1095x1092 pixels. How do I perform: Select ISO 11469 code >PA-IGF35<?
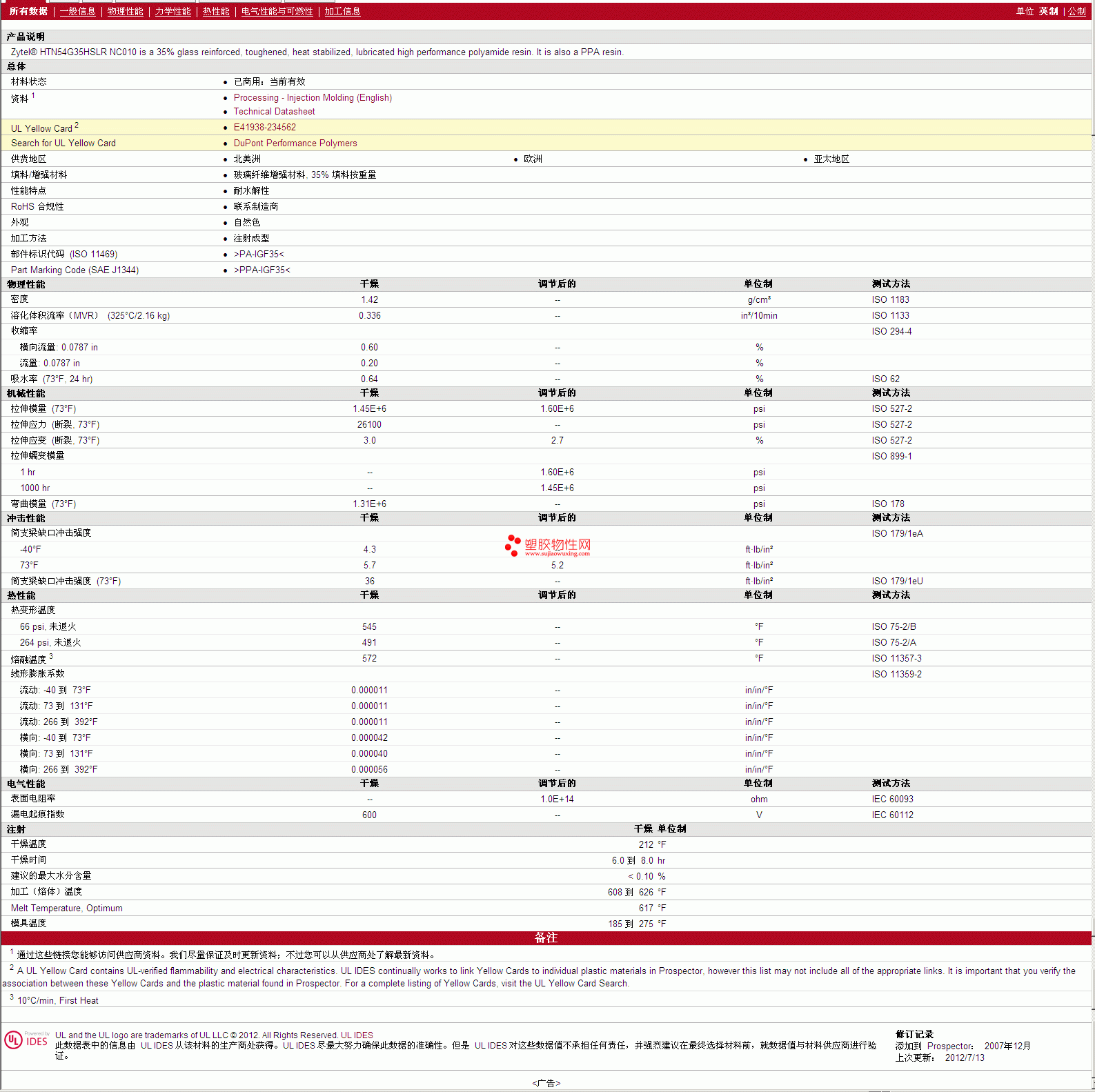(x=259, y=255)
